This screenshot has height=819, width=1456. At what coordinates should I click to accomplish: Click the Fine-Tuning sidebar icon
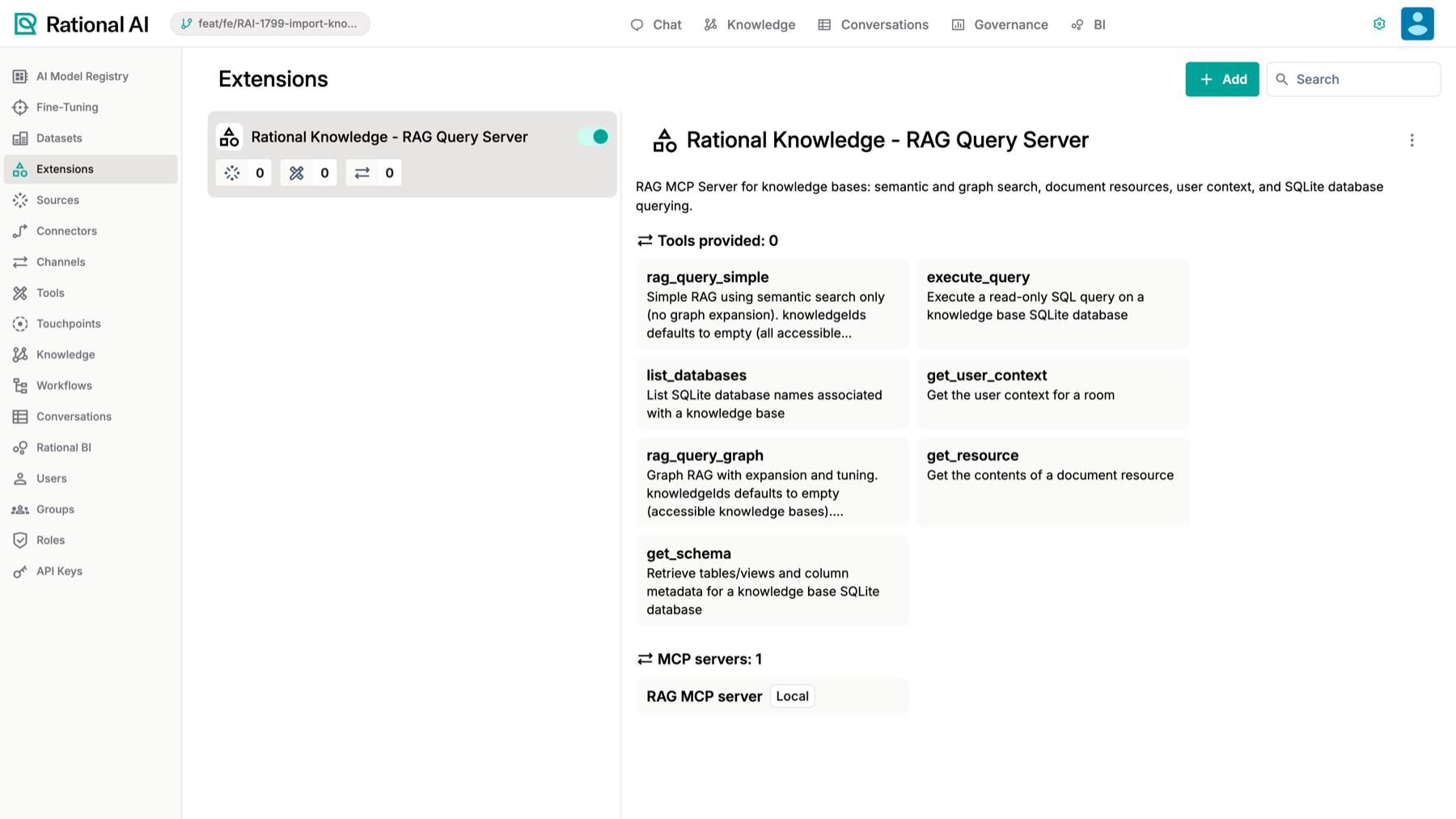20,107
